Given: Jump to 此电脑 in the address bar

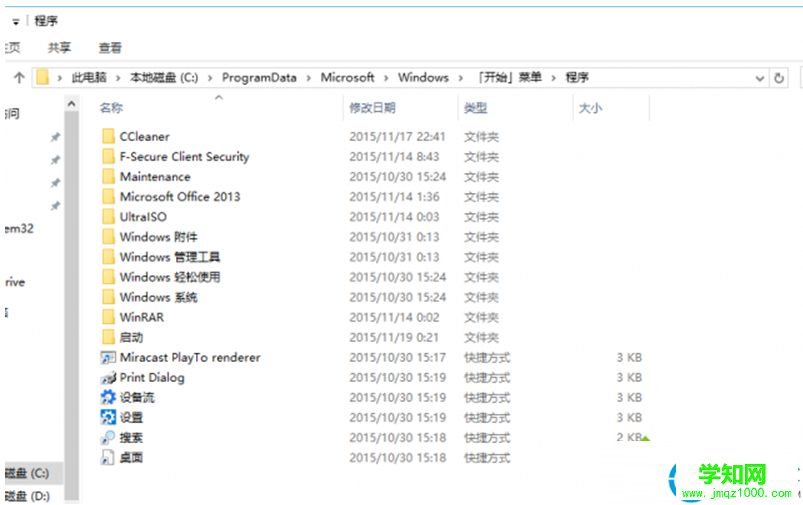Looking at the screenshot, I should tap(89, 77).
